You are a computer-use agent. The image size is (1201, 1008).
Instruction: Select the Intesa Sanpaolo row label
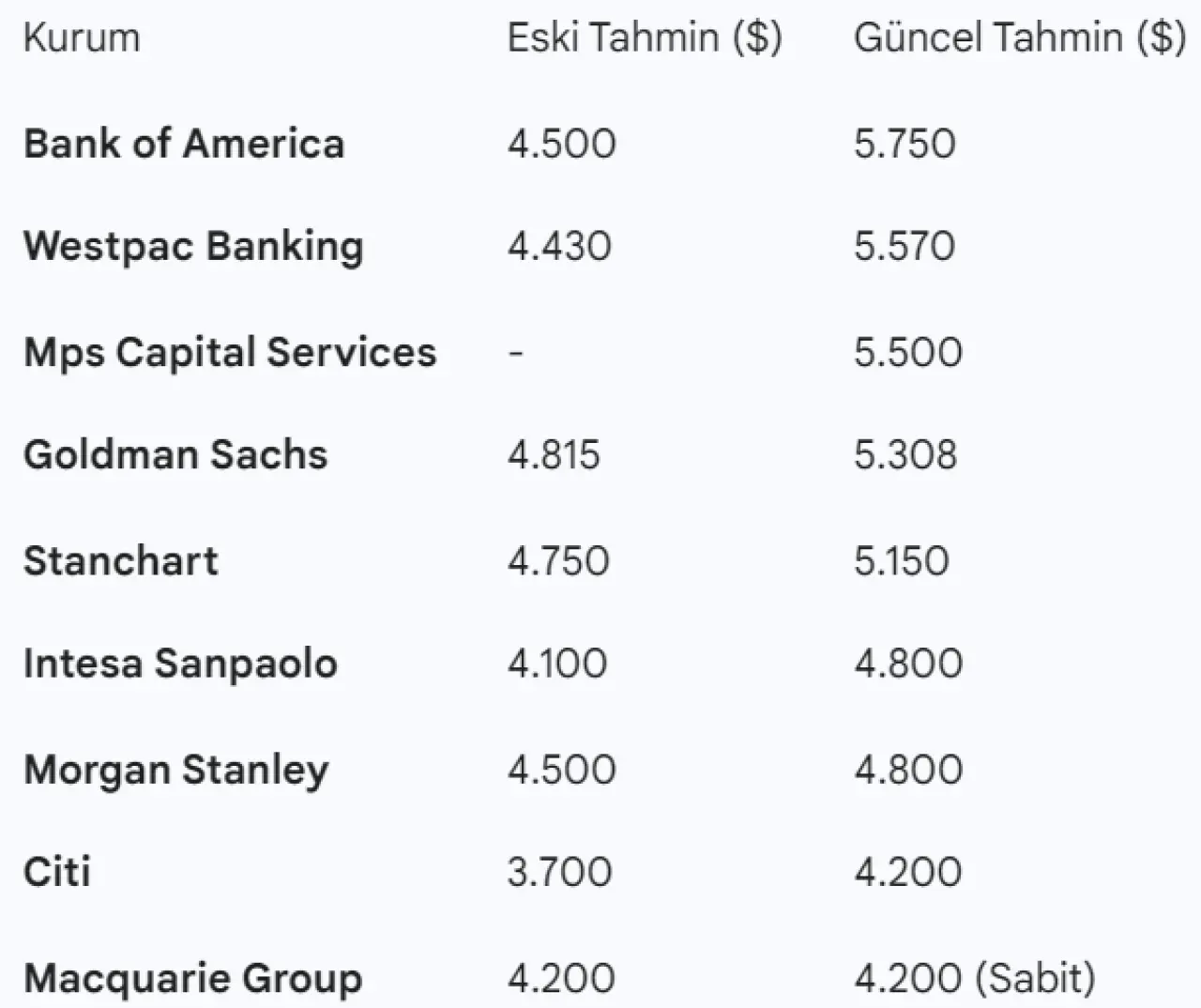tap(180, 664)
